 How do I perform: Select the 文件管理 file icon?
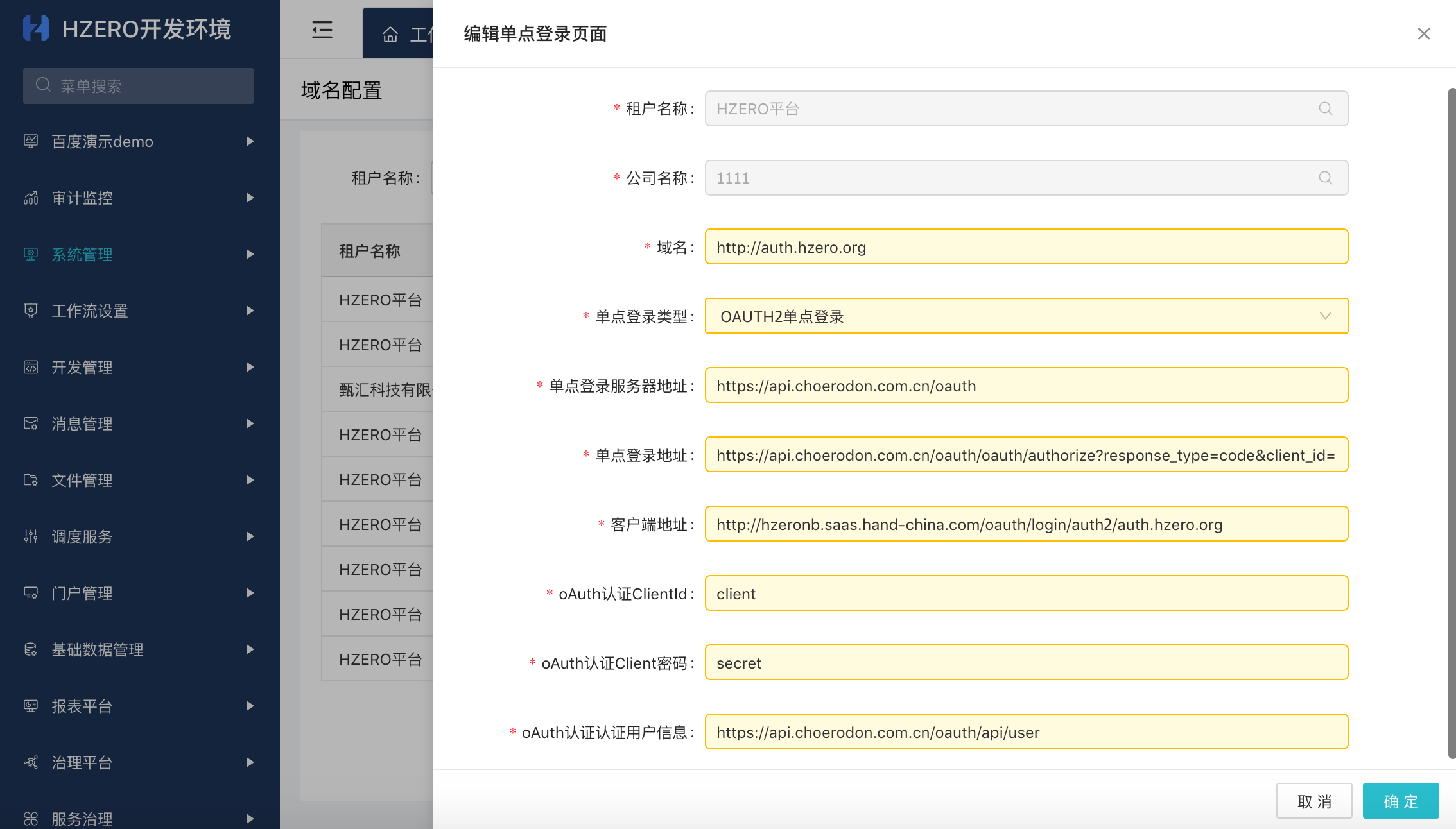coord(30,480)
